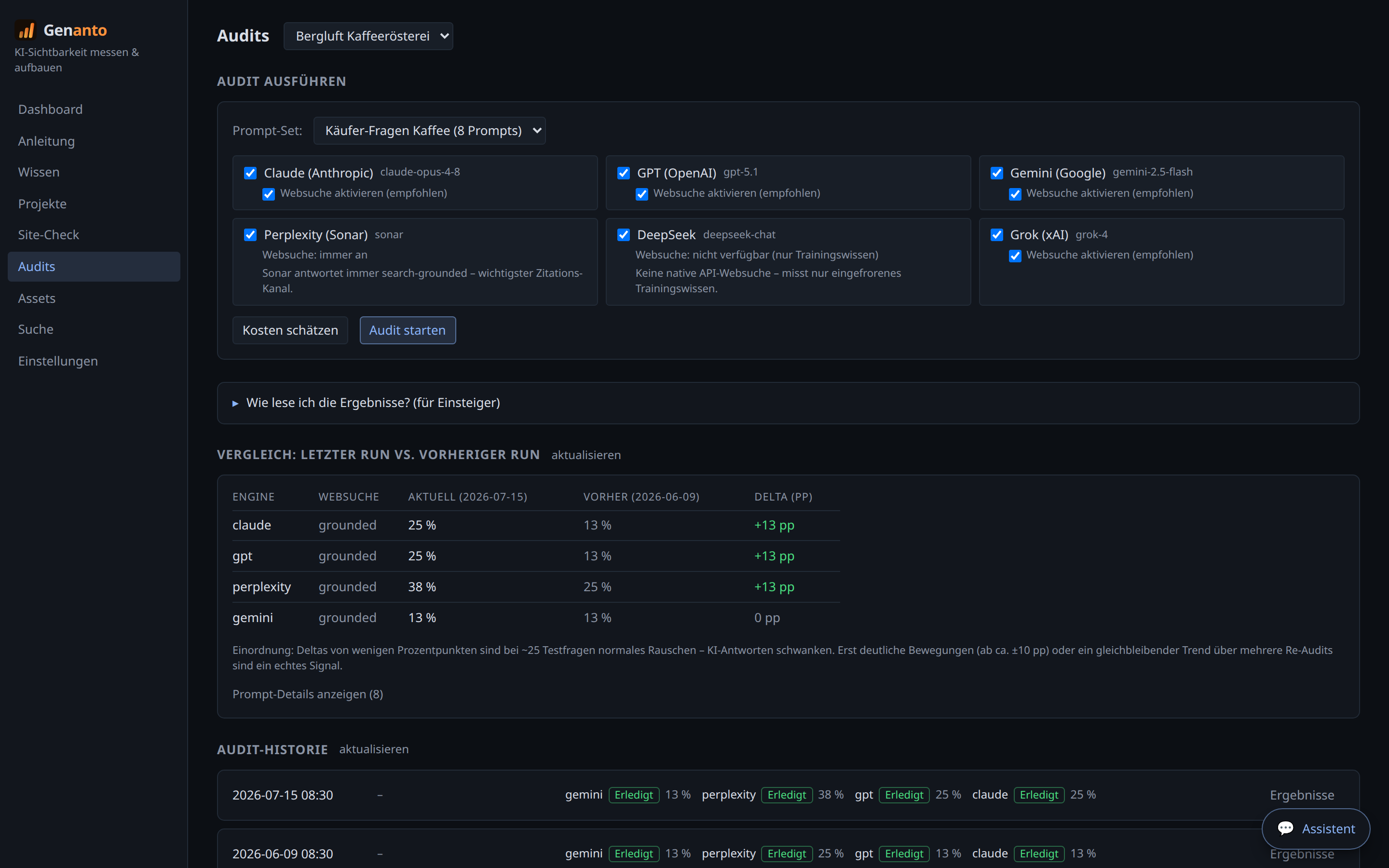Image resolution: width=1389 pixels, height=868 pixels.
Task: Click the gpt engine row in comparison table
Action: 536,556
